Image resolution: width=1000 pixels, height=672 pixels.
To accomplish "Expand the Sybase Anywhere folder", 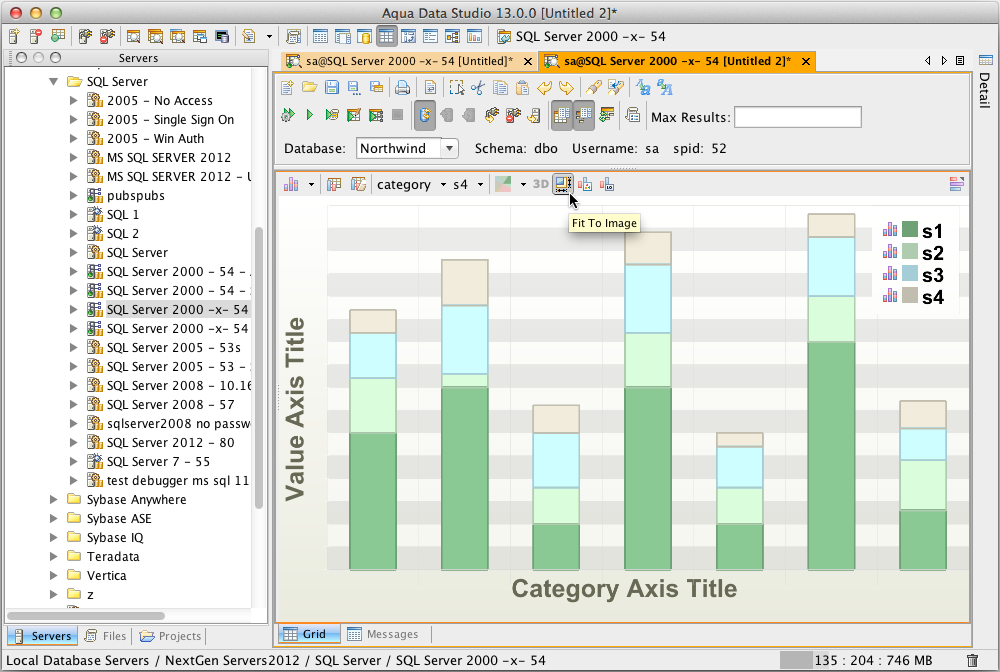I will point(54,499).
